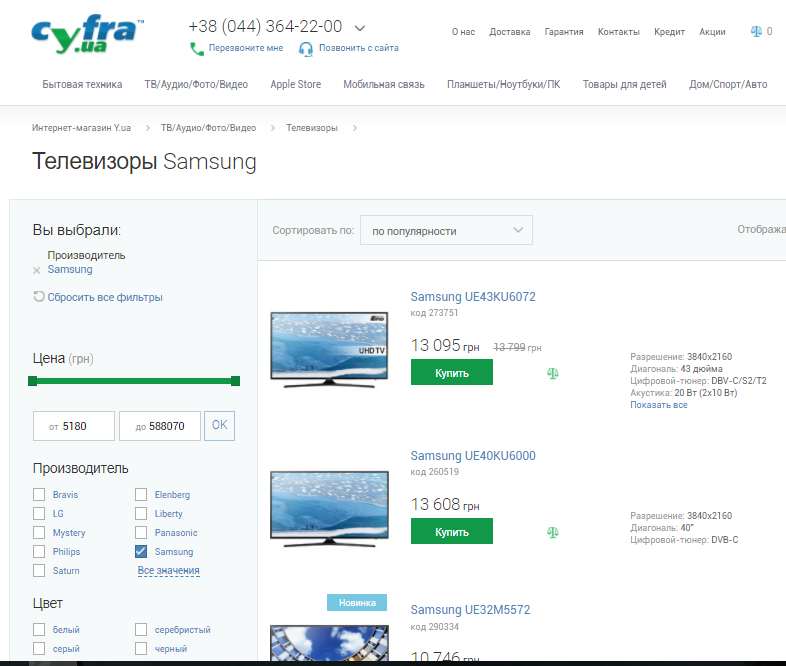Click reset filters circular arrow icon
This screenshot has height=666, width=786.
coord(39,297)
